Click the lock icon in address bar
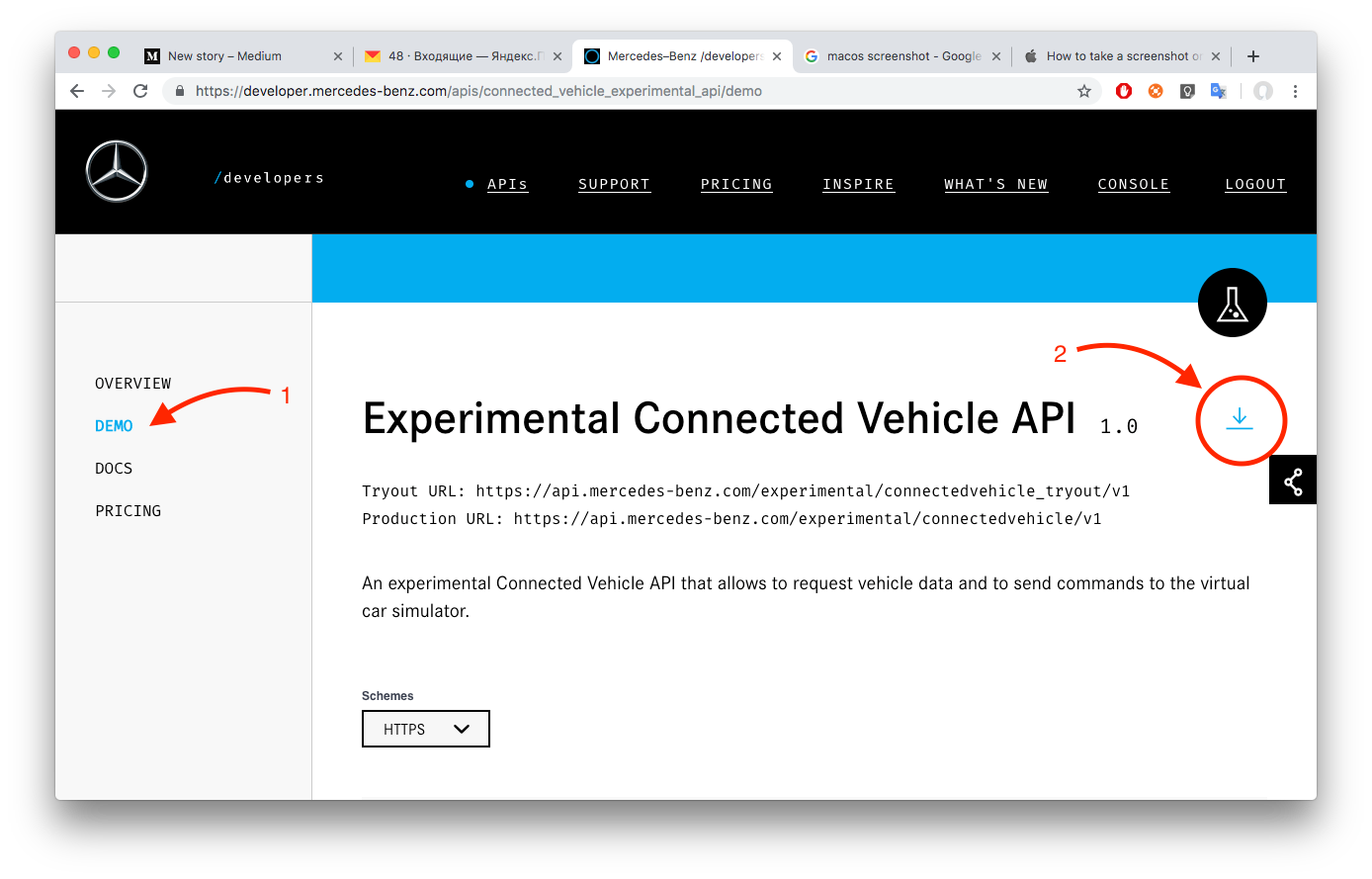1372x879 pixels. [x=179, y=91]
